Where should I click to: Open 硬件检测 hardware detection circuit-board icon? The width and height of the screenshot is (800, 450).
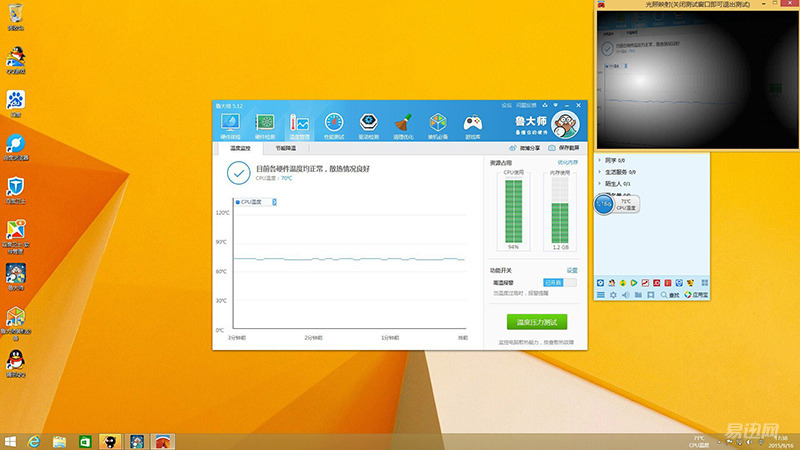click(x=265, y=126)
